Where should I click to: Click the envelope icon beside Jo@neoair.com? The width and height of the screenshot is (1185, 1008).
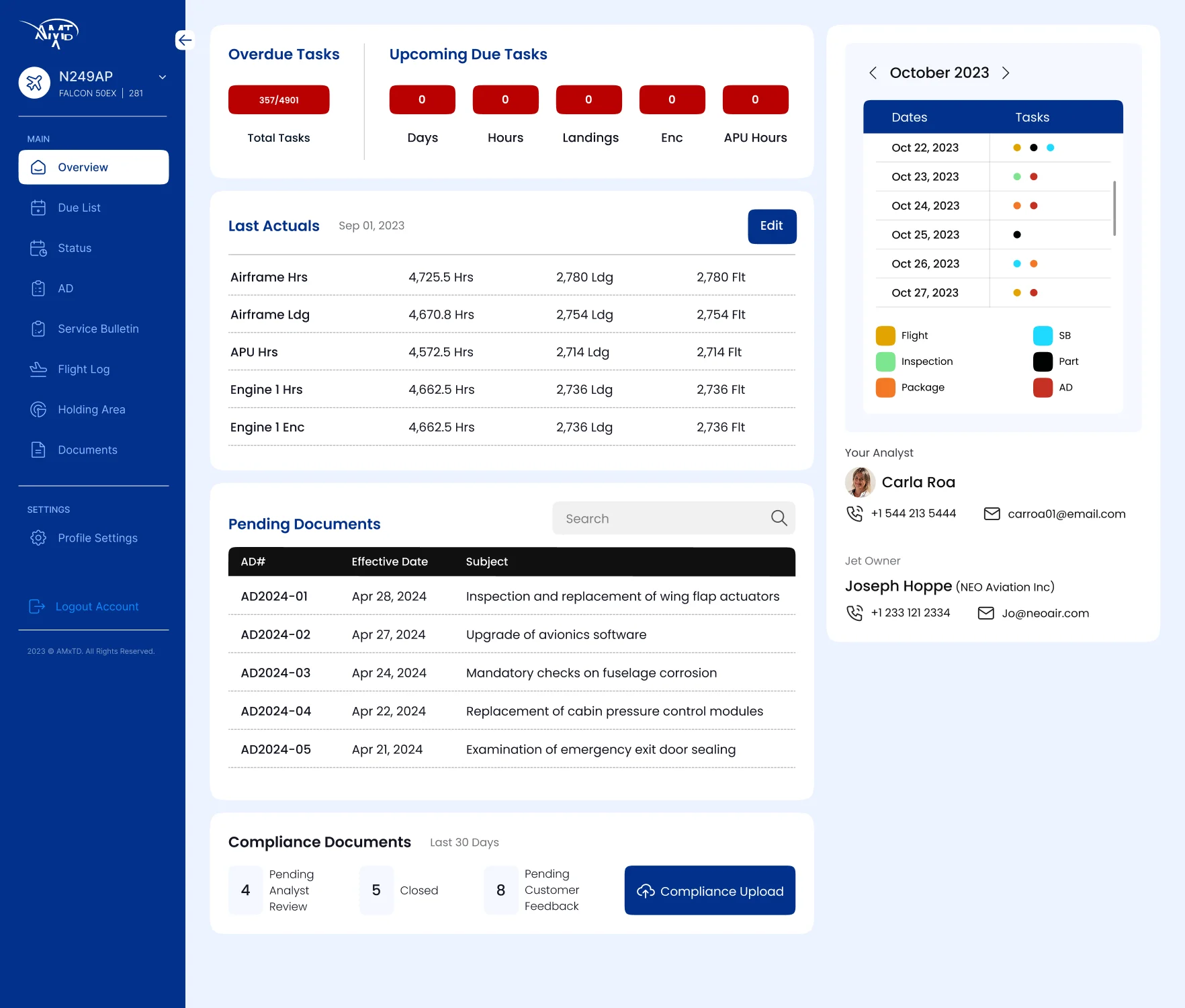985,614
